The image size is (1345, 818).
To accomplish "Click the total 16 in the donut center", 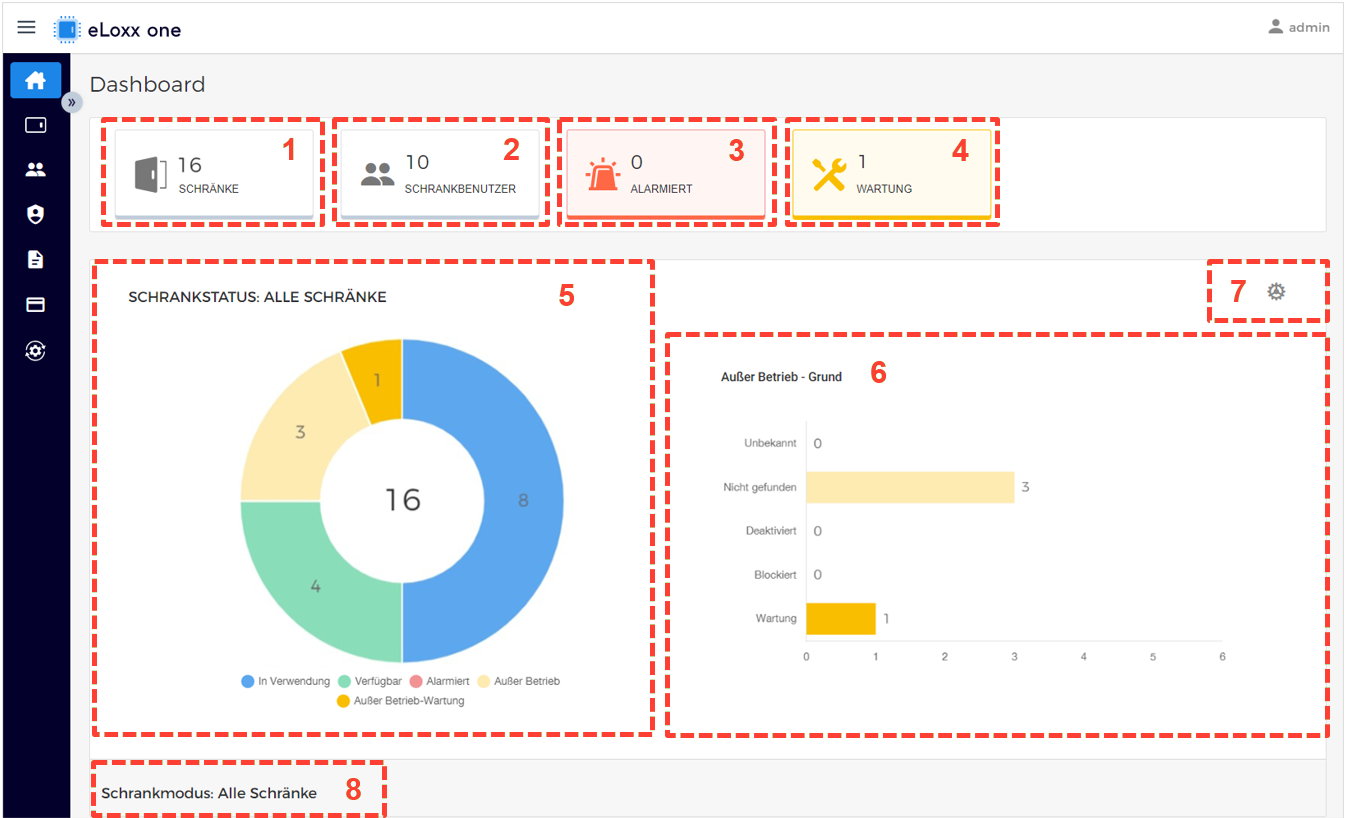I will tap(403, 500).
